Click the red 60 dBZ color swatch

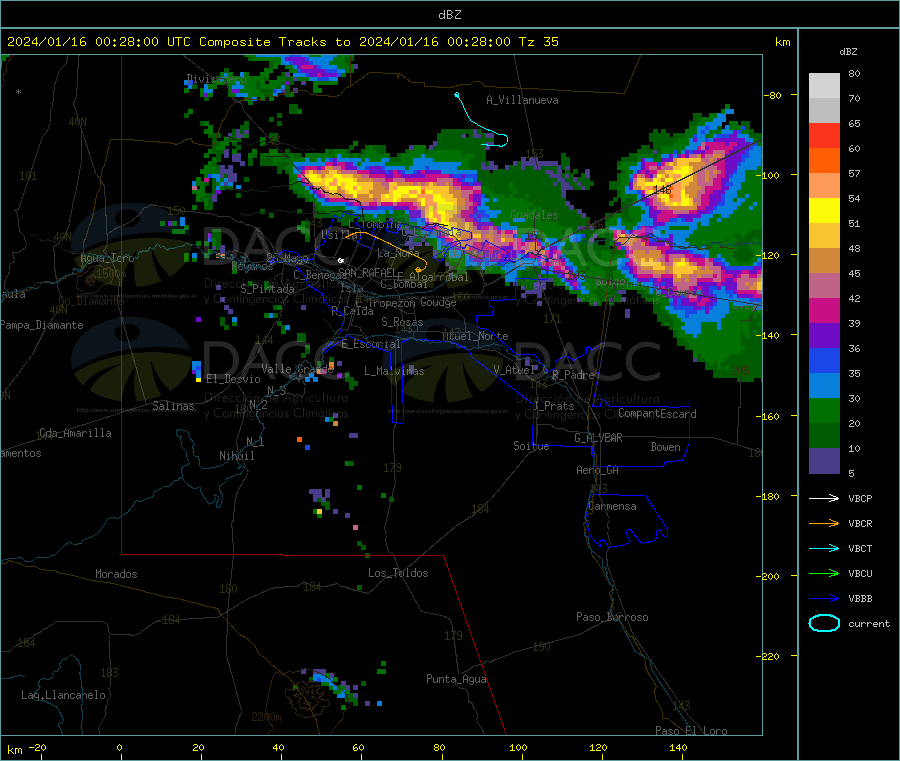tap(824, 135)
